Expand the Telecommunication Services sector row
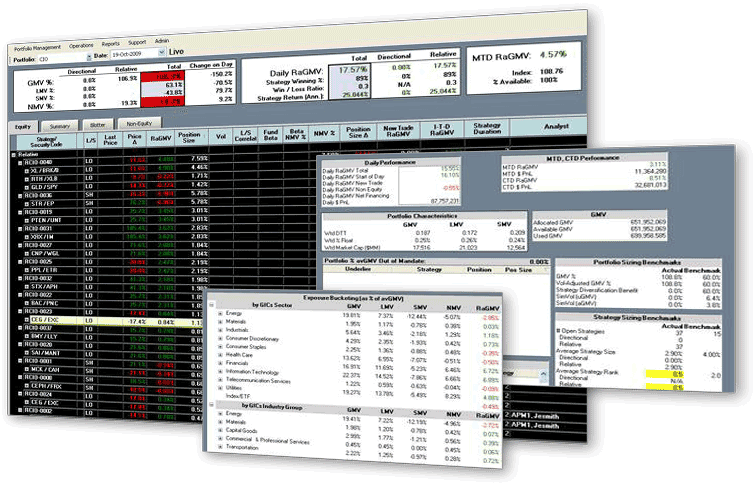The height and width of the screenshot is (486, 756). [221, 380]
